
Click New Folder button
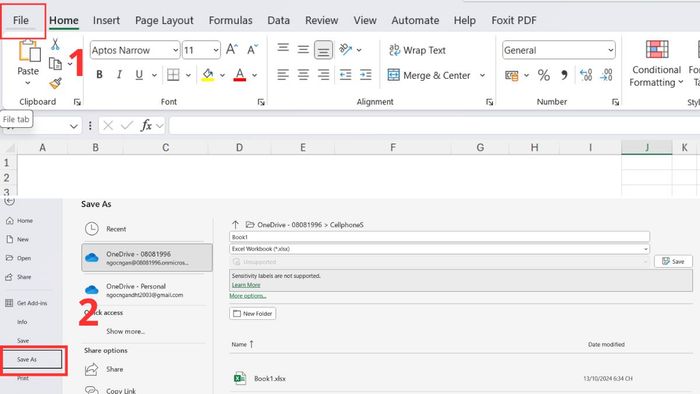coord(253,314)
